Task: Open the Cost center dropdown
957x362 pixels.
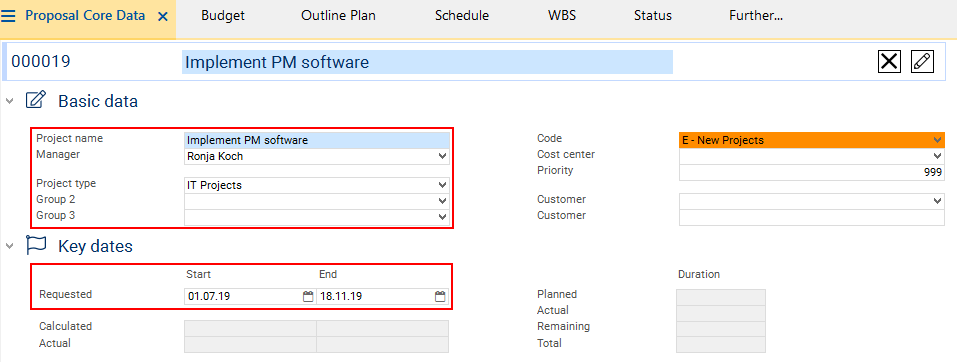Action: pyautogui.click(x=938, y=156)
